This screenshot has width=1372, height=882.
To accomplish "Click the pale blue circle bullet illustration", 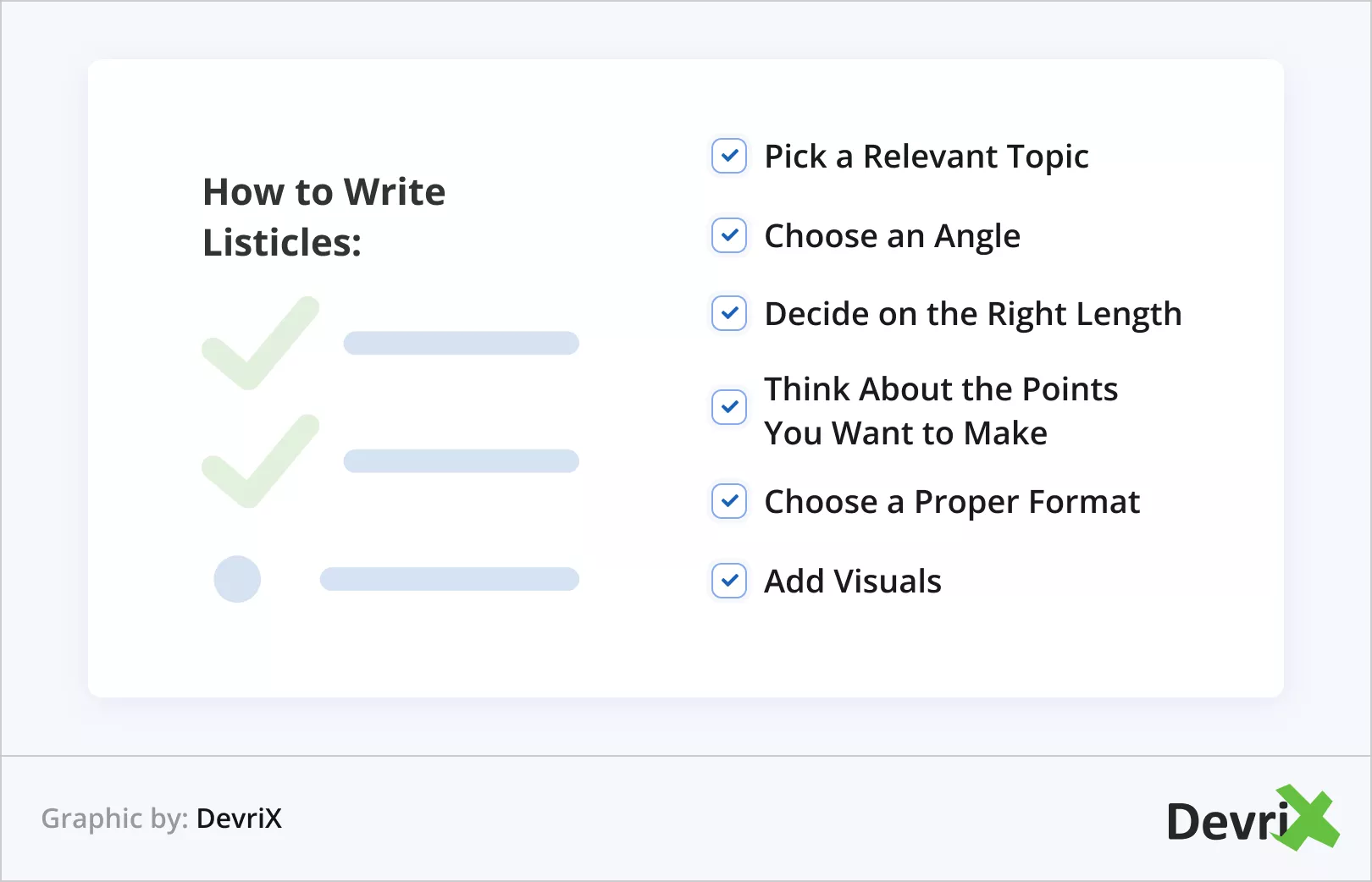I will click(x=237, y=579).
